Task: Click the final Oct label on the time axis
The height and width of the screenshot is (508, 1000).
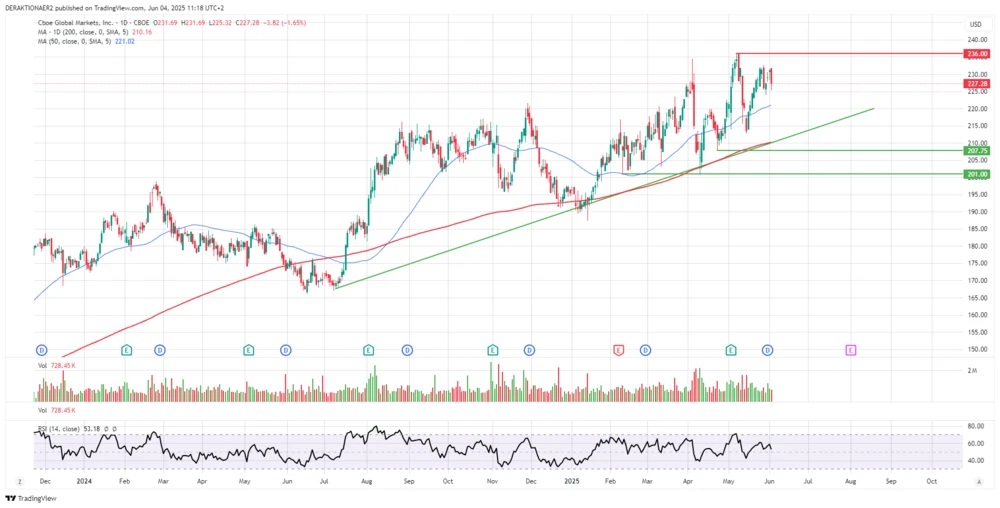Action: point(930,482)
